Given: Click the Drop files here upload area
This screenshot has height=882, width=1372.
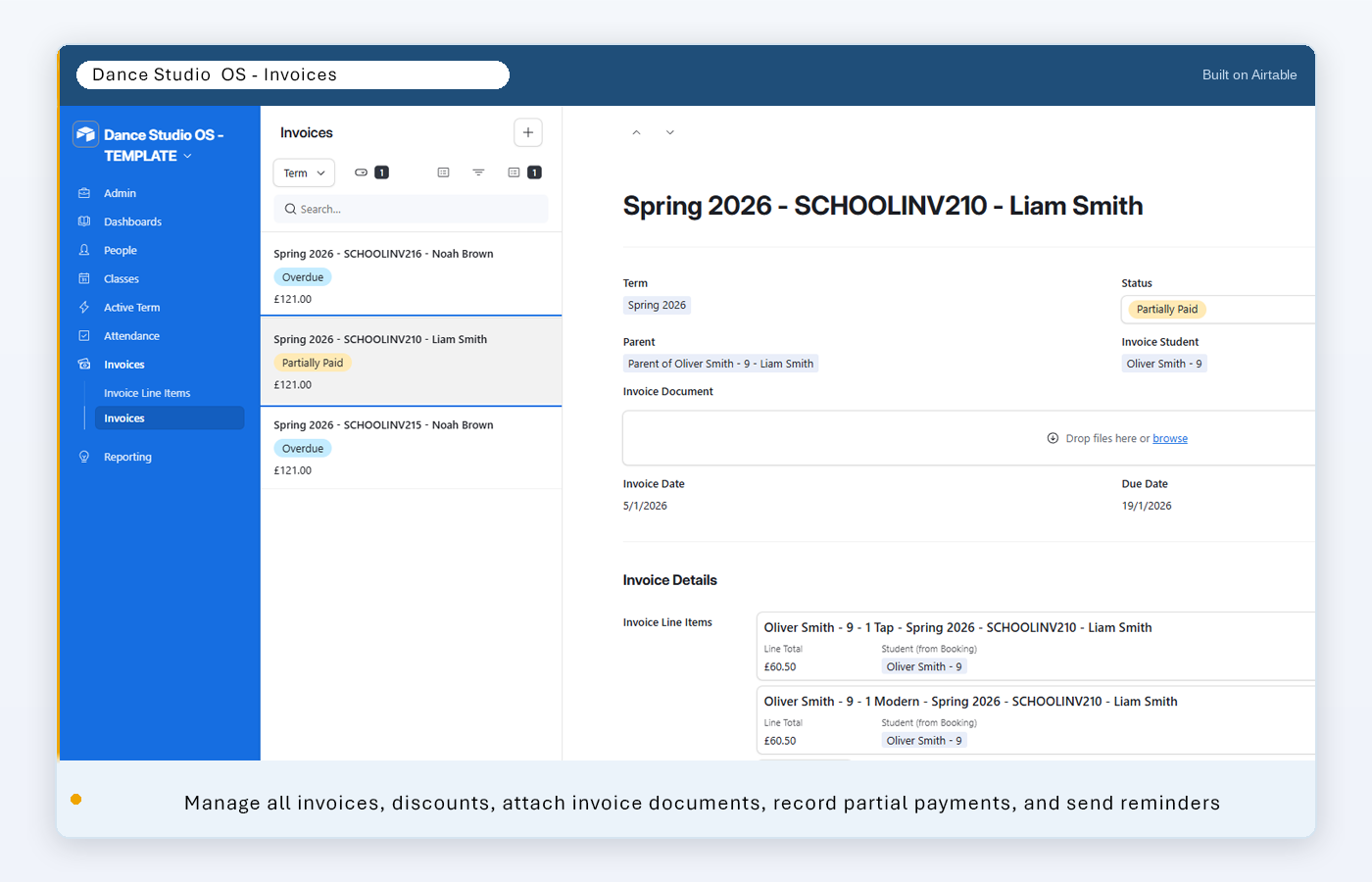Looking at the screenshot, I should point(968,438).
